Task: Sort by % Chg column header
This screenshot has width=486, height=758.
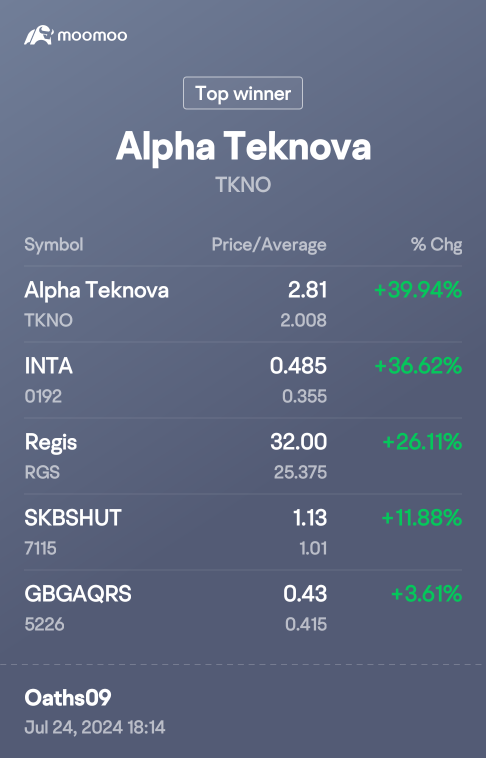Action: pos(436,245)
